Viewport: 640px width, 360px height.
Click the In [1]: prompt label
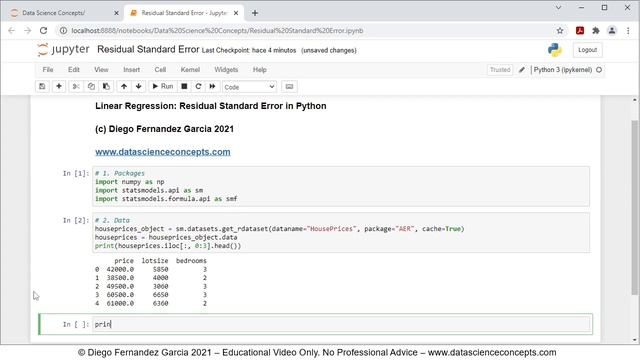tap(76, 173)
